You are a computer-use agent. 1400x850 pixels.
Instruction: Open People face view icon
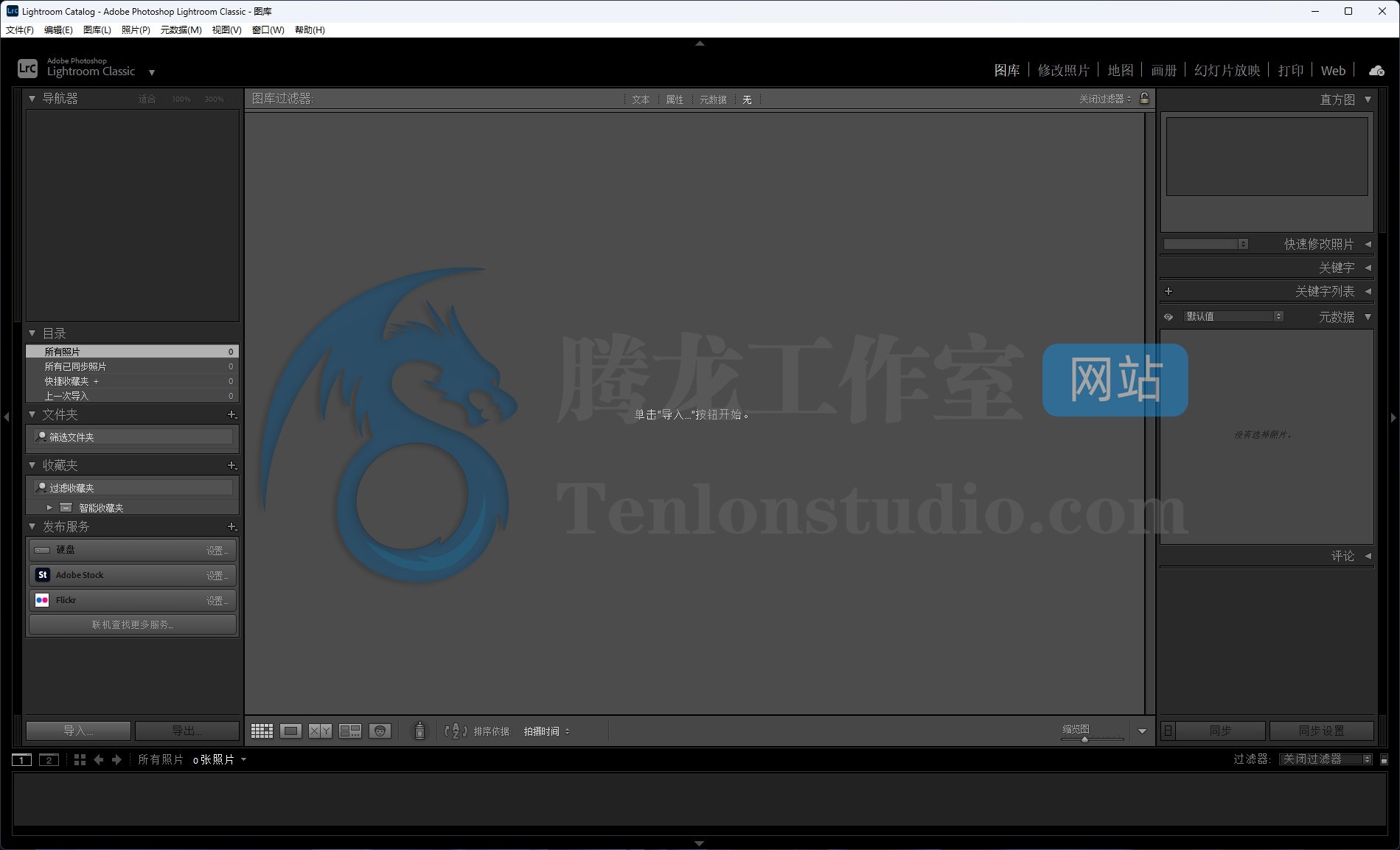point(380,731)
